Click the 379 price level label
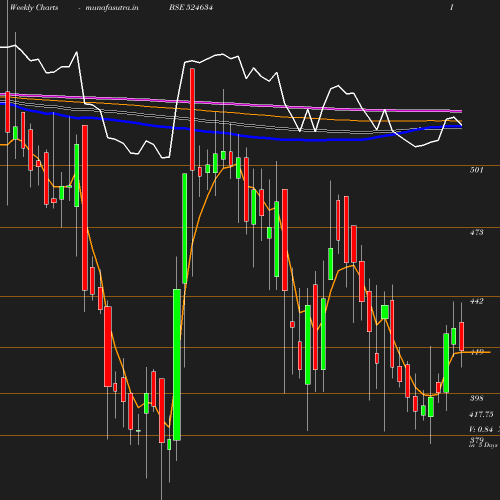The height and width of the screenshot is (500, 500). click(477, 440)
